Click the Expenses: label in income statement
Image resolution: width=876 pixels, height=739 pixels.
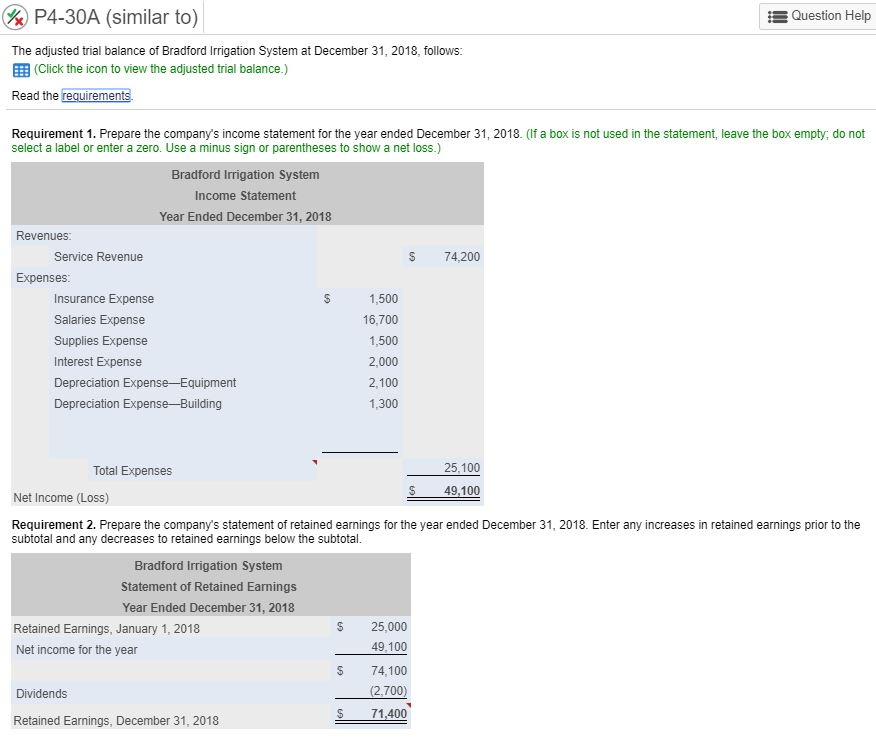43,278
